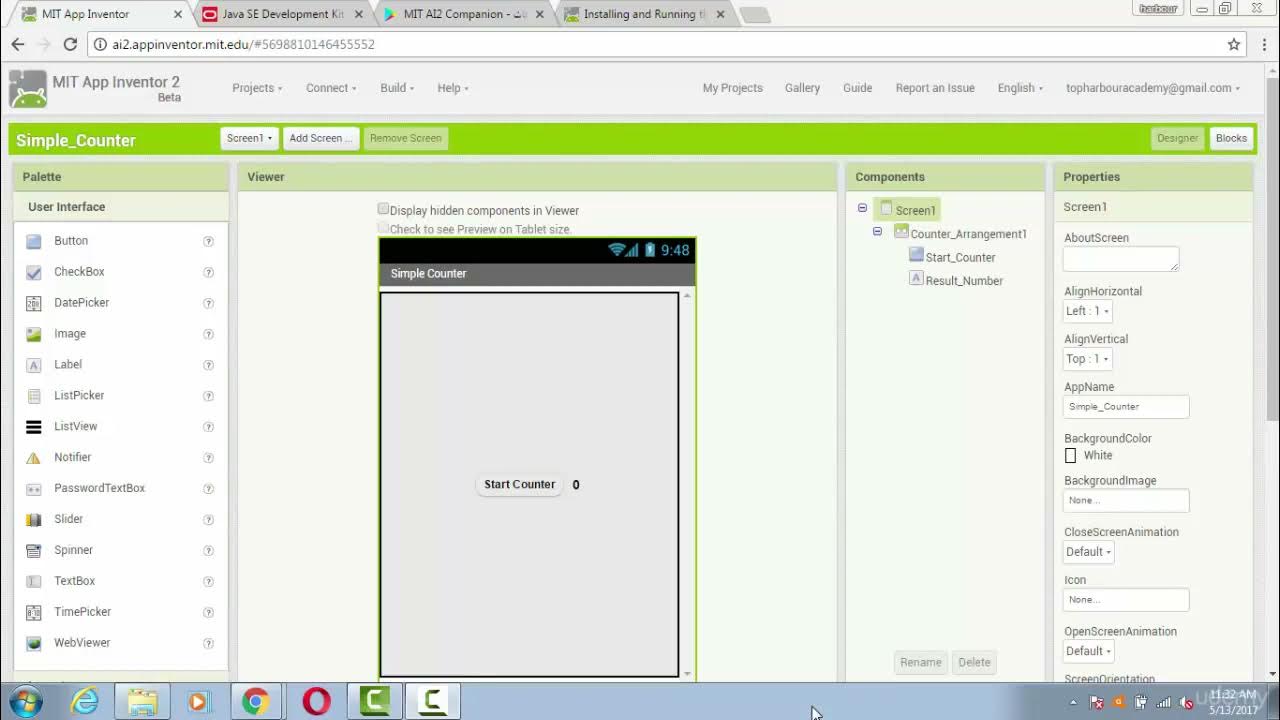
Task: Select Start_Counter in Components tree
Action: tap(960, 257)
